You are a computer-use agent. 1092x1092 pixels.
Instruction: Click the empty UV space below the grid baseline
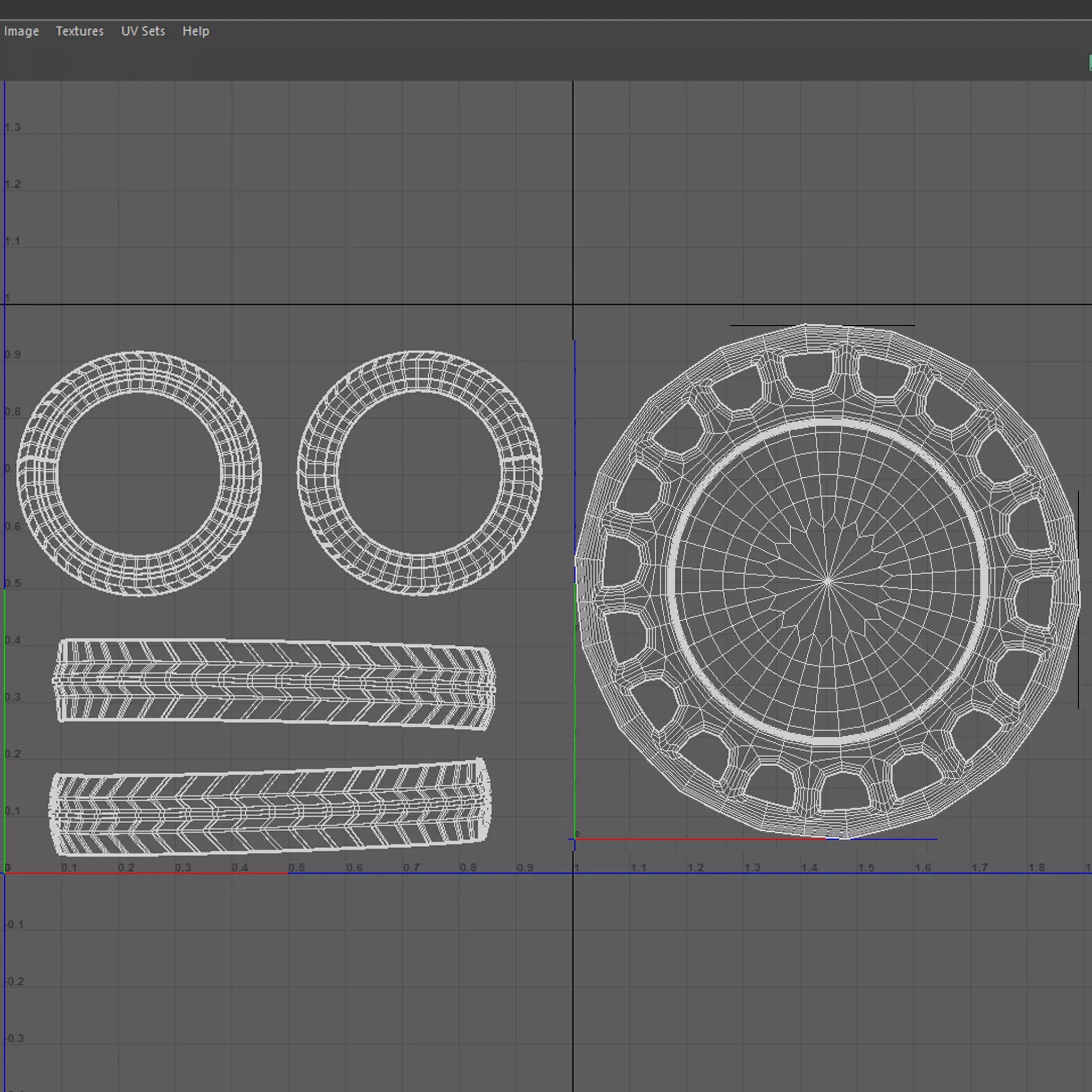point(339,989)
